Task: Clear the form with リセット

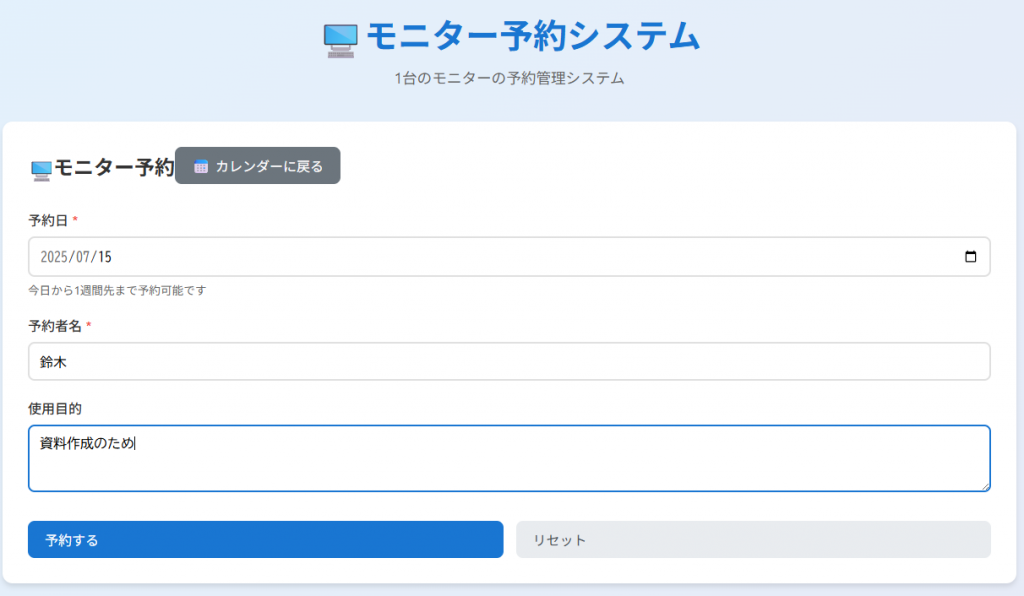Action: [x=753, y=539]
